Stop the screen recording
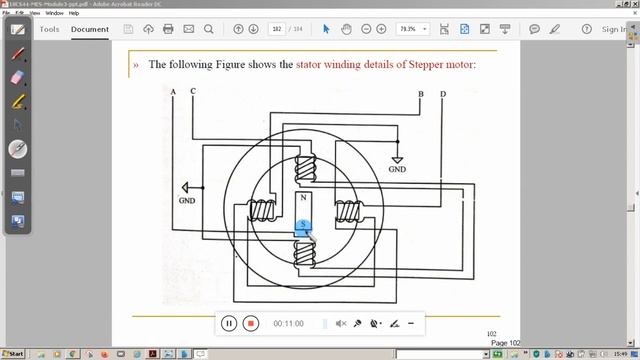This screenshot has width=640, height=360. pos(251,324)
